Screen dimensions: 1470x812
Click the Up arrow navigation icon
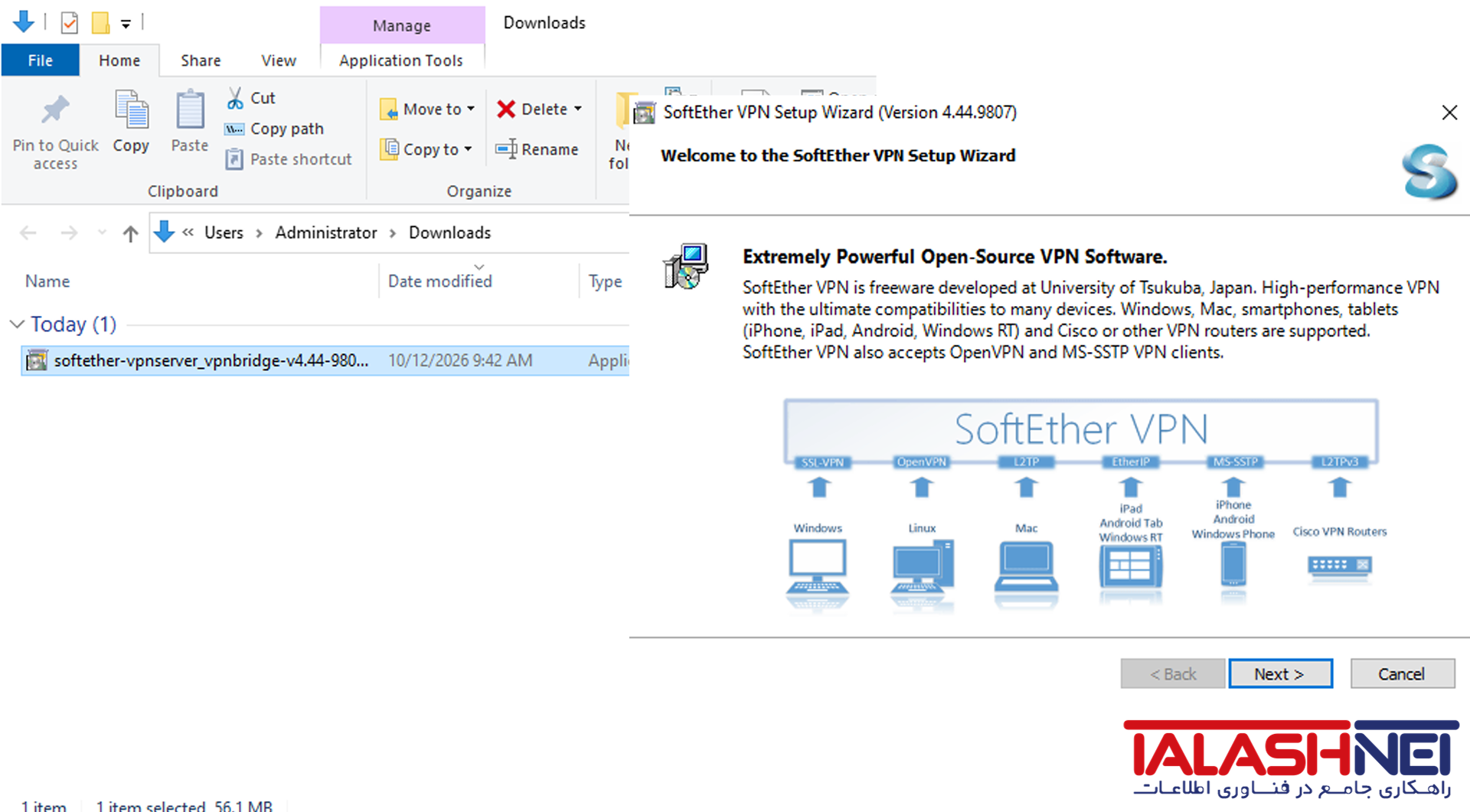click(x=131, y=233)
